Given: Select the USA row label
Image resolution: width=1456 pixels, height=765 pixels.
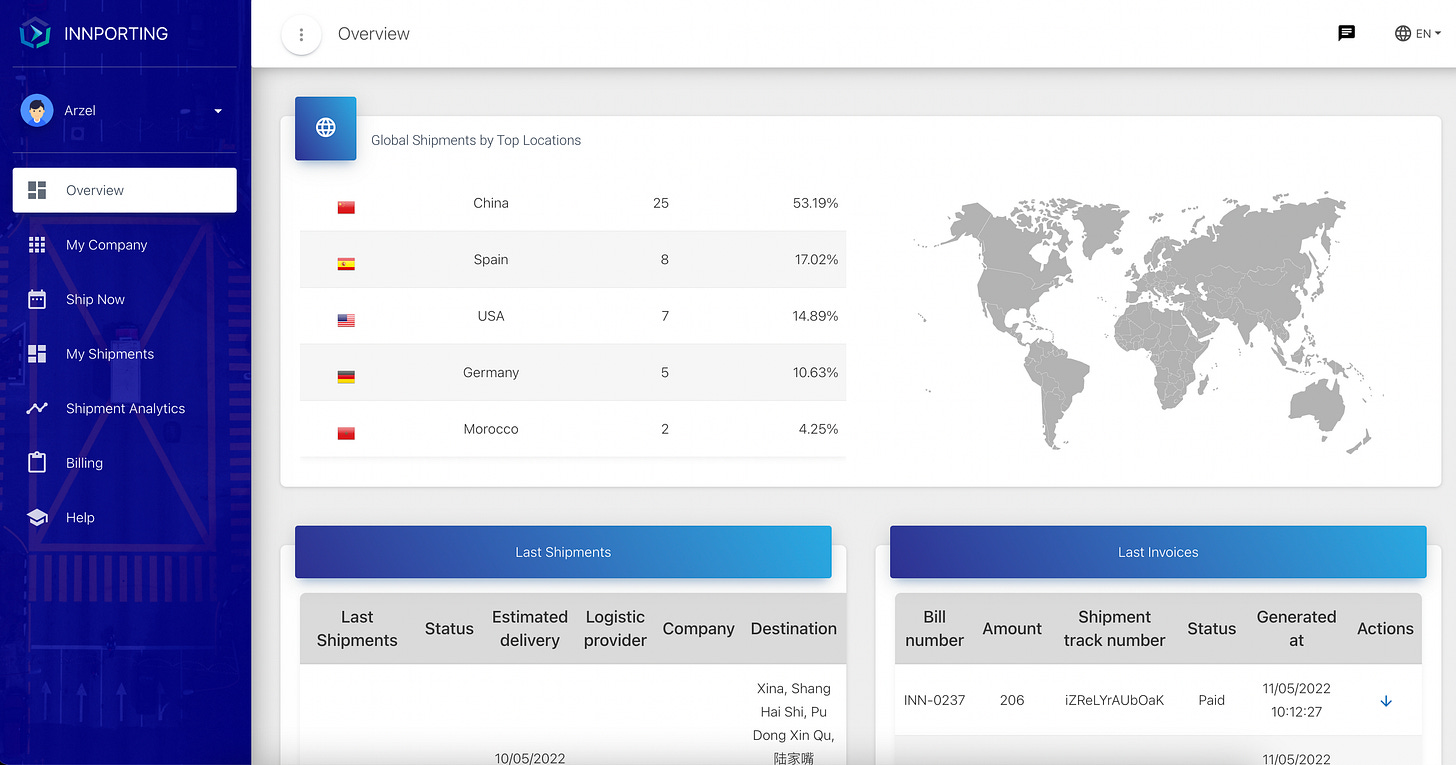Looking at the screenshot, I should tap(491, 316).
